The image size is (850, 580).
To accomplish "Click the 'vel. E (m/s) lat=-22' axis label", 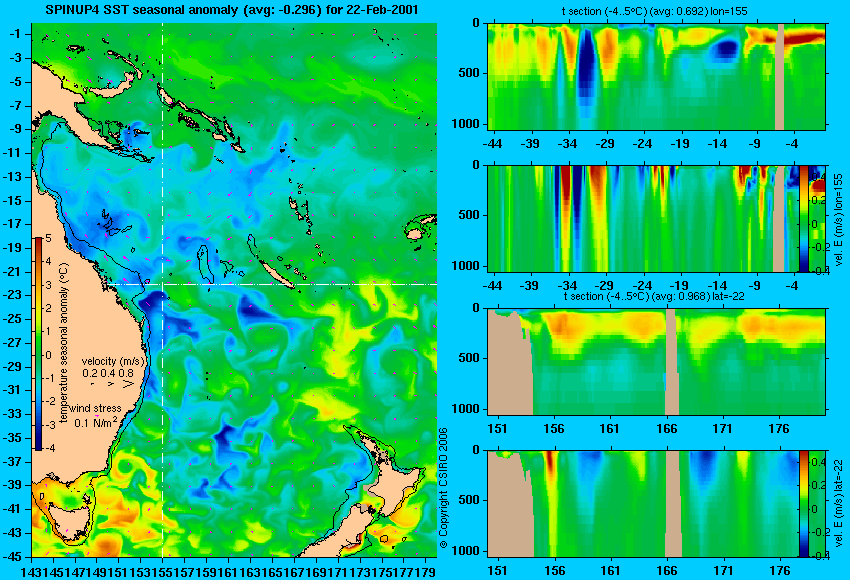I will coord(839,508).
